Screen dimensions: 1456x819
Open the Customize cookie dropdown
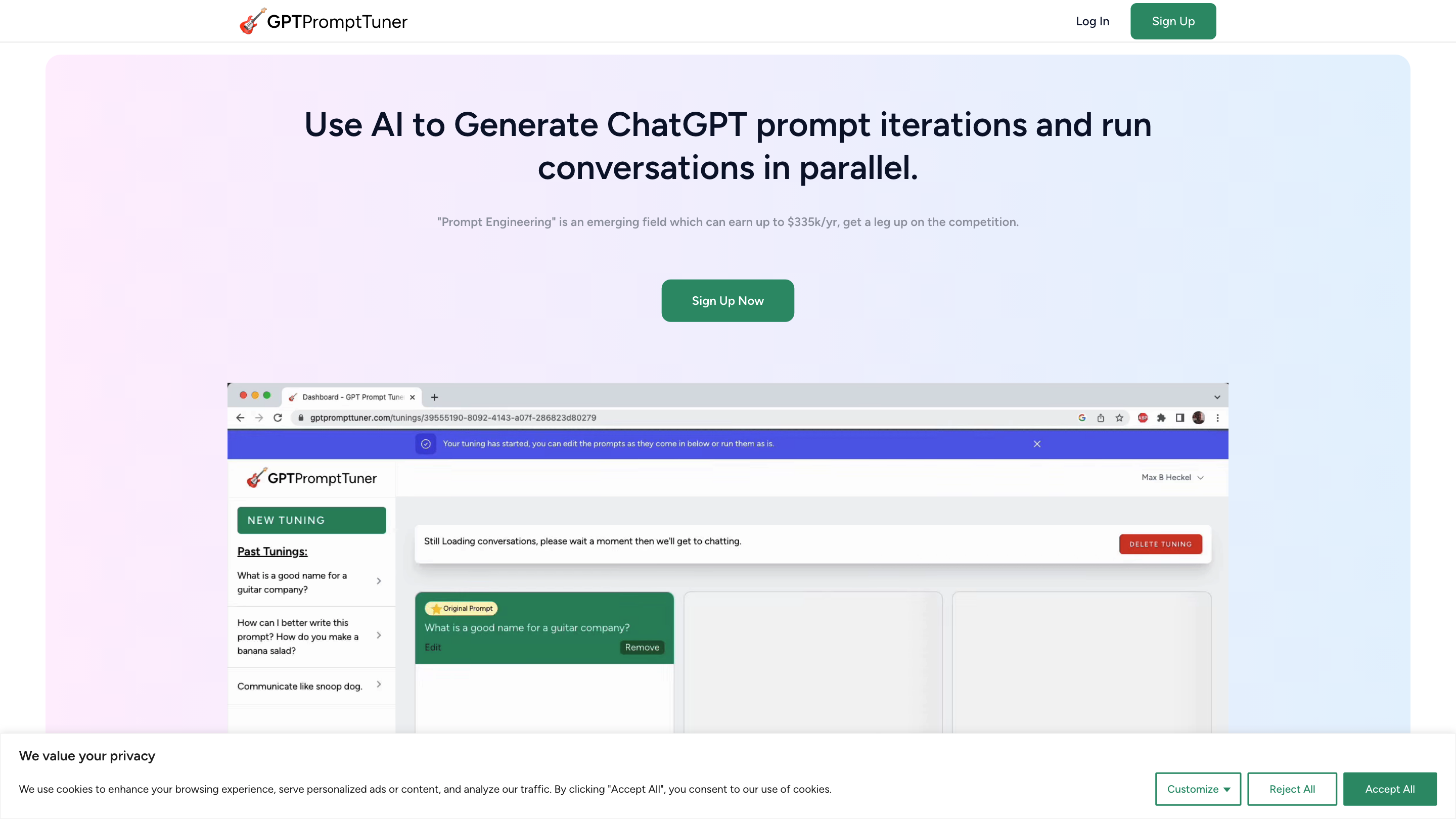[1198, 789]
